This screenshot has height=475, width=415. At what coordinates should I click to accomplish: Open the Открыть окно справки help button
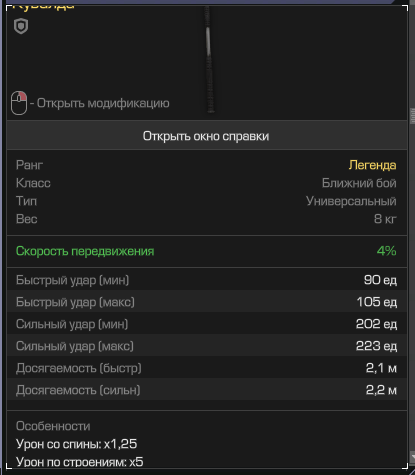point(207,136)
